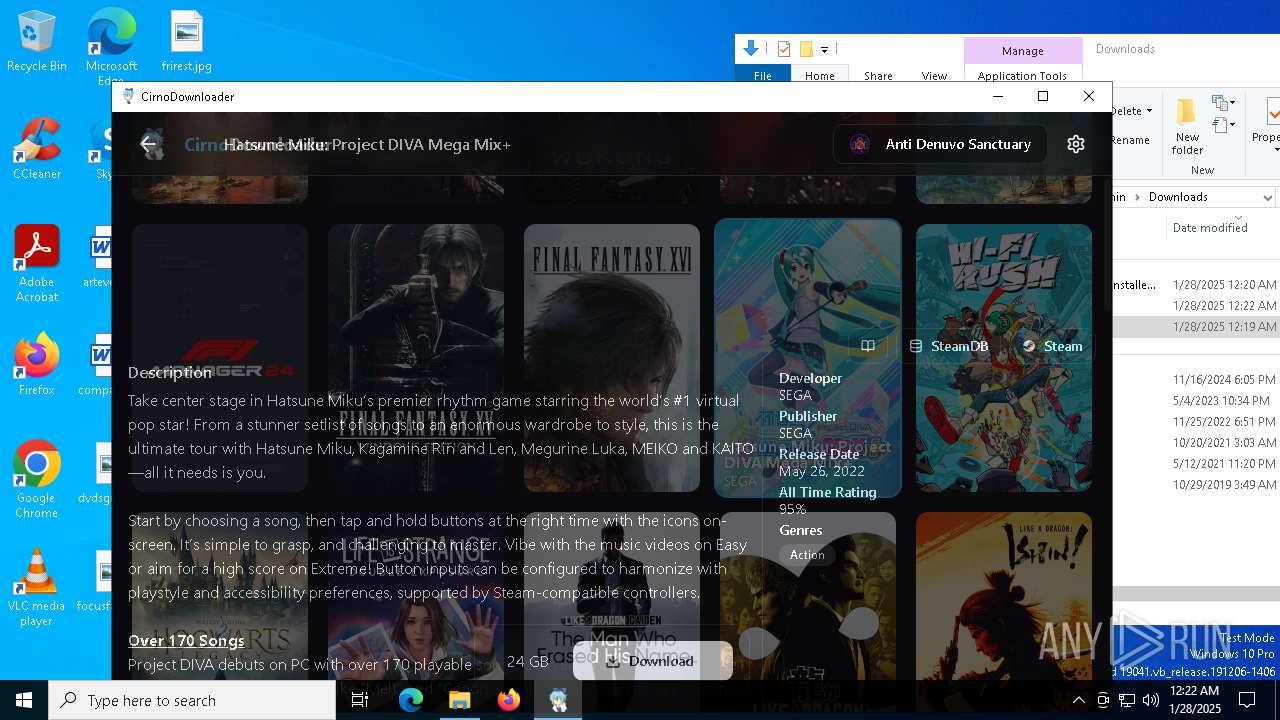Create a New folder from the ribbon
Image resolution: width=1280 pixels, height=720 pixels.
click(x=1187, y=127)
